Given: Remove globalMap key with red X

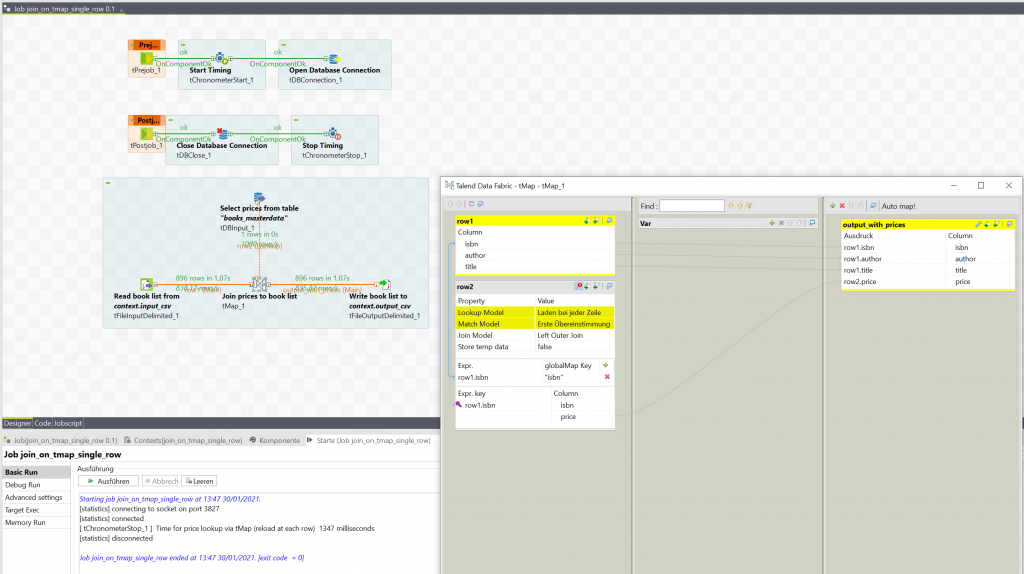Looking at the screenshot, I should click(x=606, y=377).
